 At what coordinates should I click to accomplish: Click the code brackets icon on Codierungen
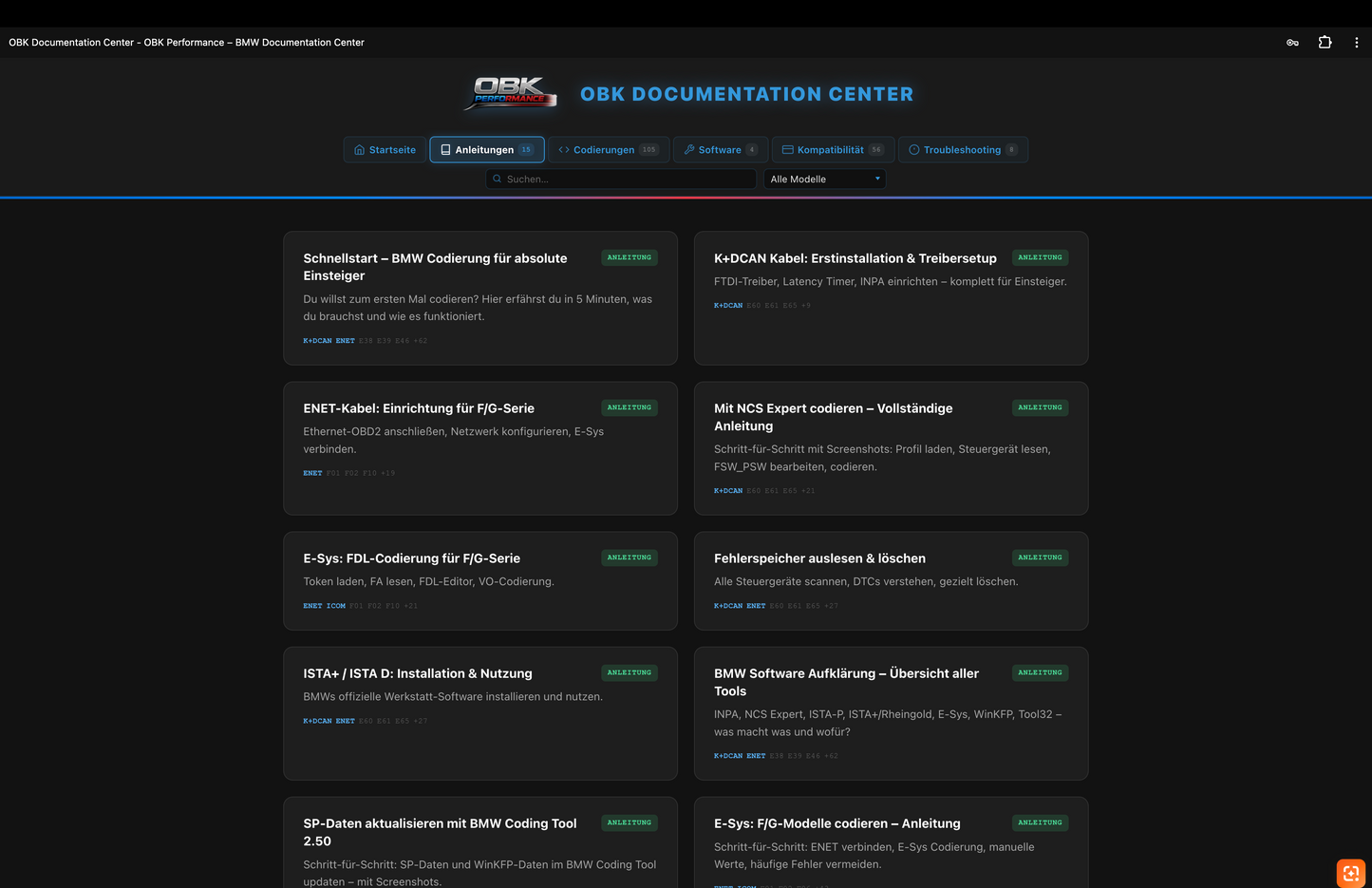(x=564, y=150)
